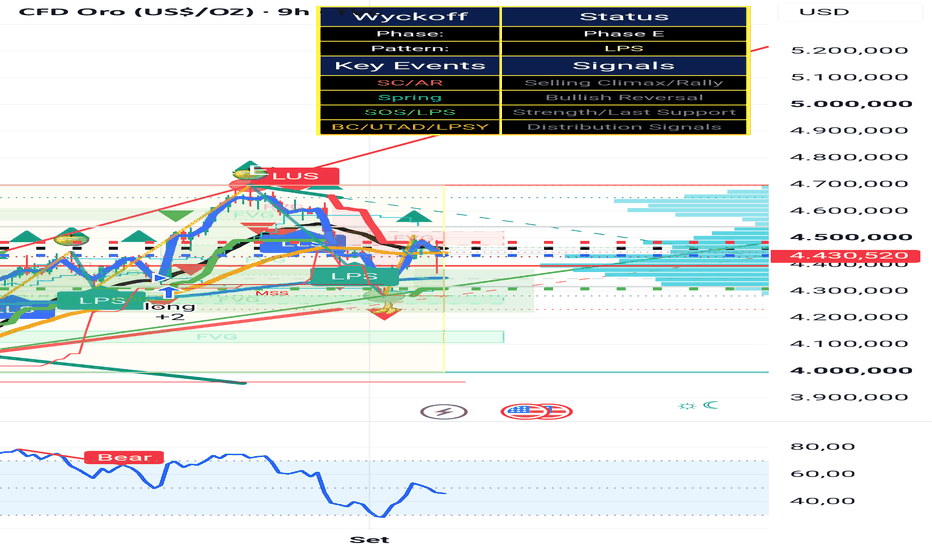This screenshot has height=550, width=932.
Task: Select the SOS/LPS key event cell
Action: click(410, 112)
